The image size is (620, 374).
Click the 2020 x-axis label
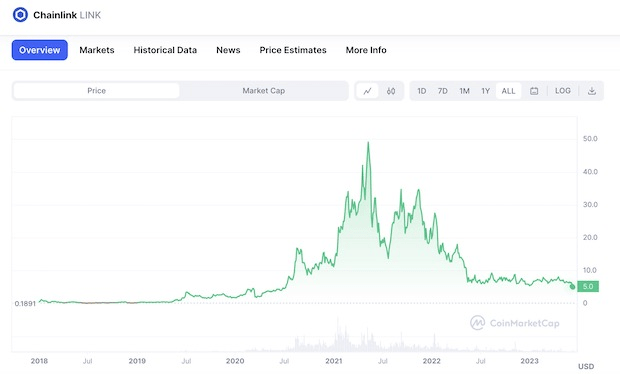pos(235,361)
